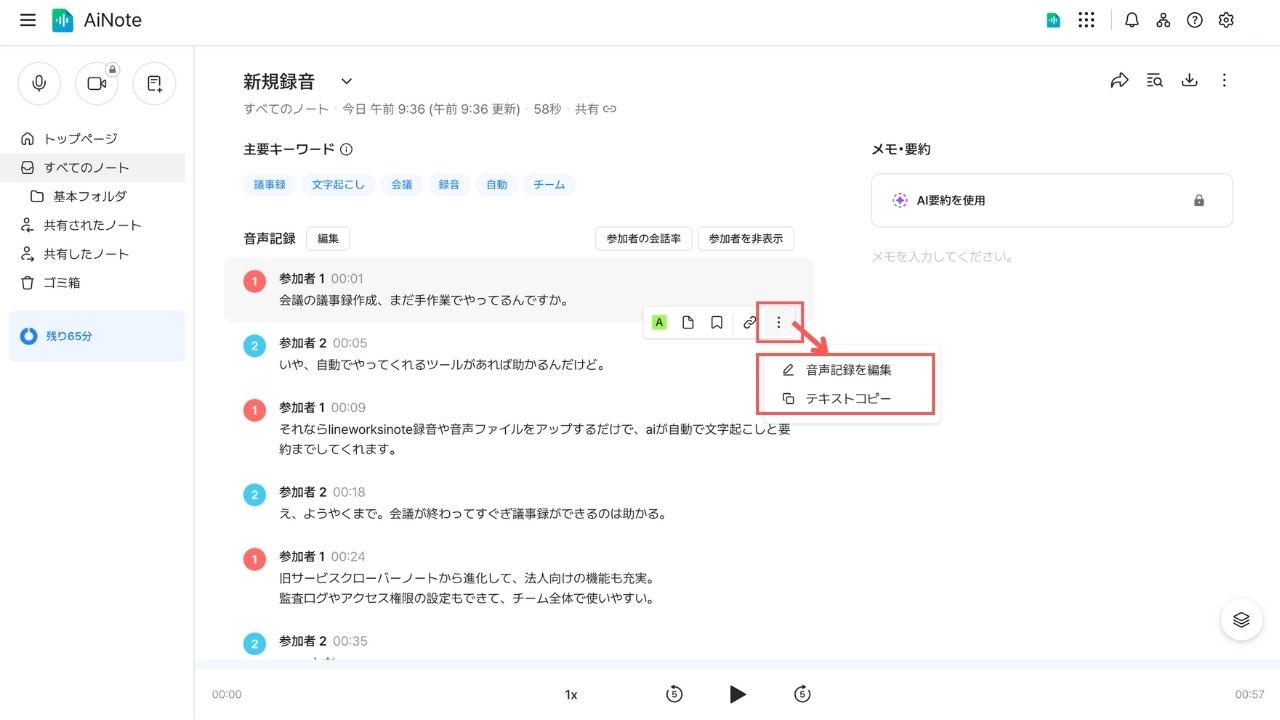Click the copy link icon on transcript toolbar
Screen dimensions: 1280x720
click(749, 322)
